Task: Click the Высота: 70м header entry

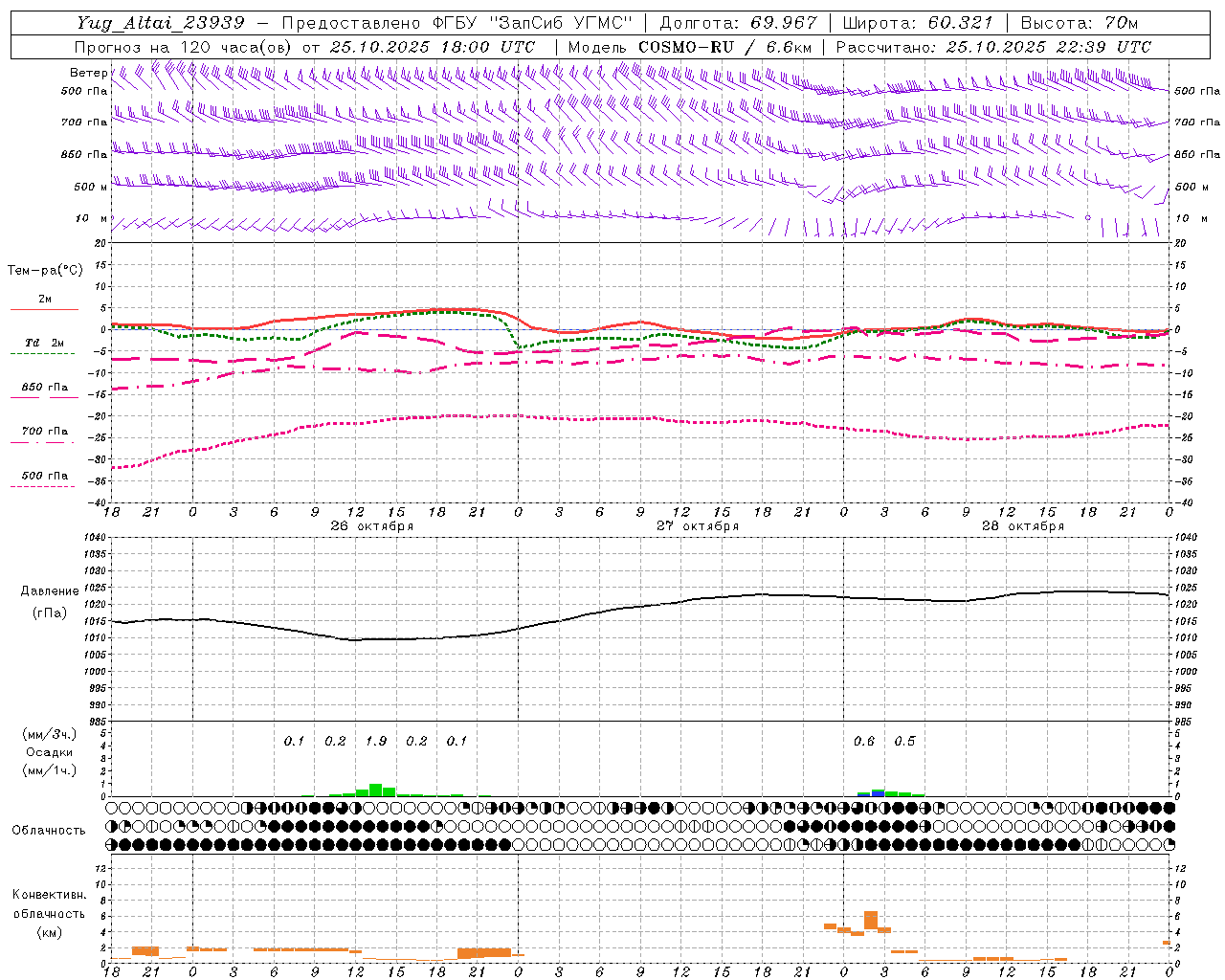Action: point(1079,22)
